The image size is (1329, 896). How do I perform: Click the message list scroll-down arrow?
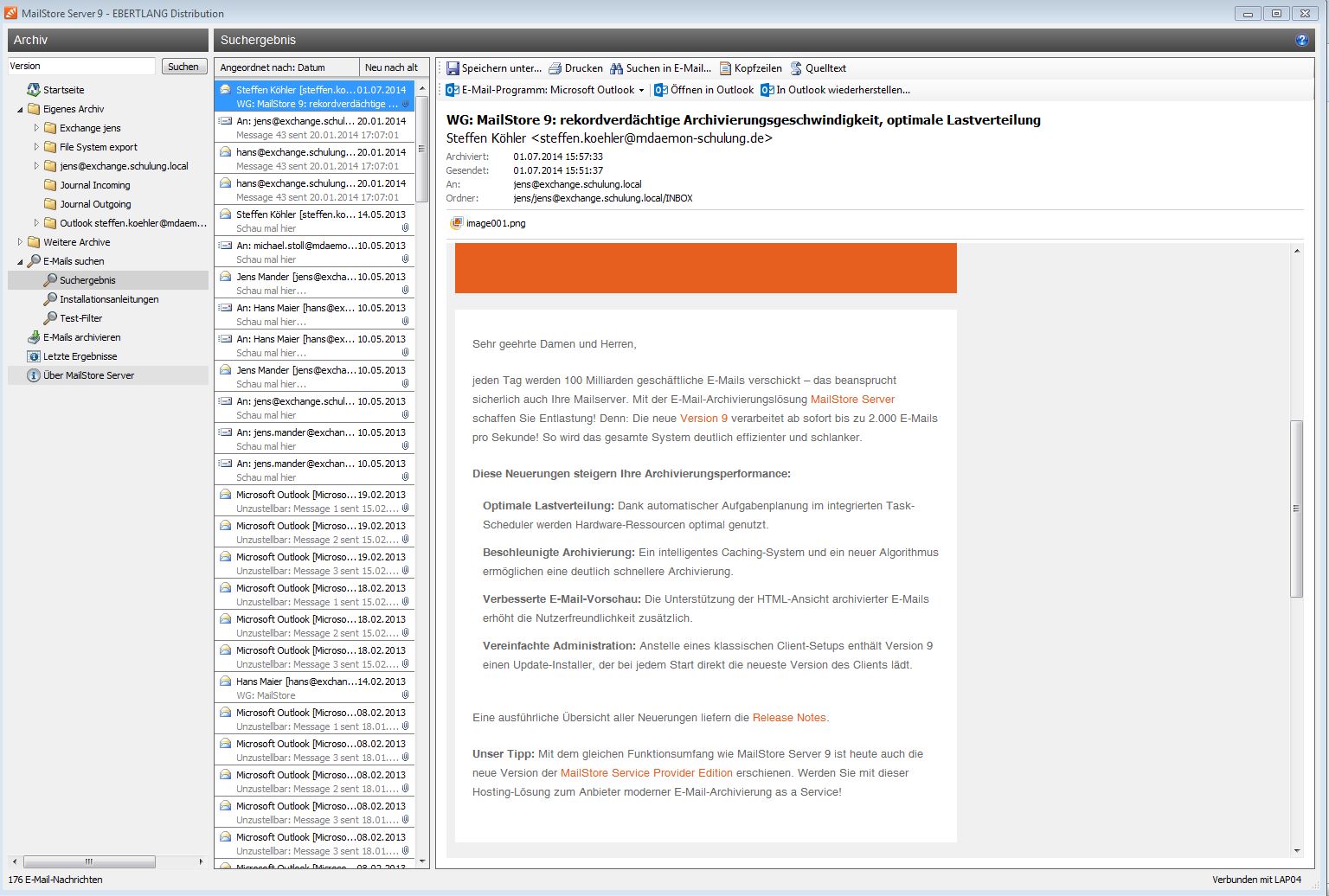tap(422, 861)
